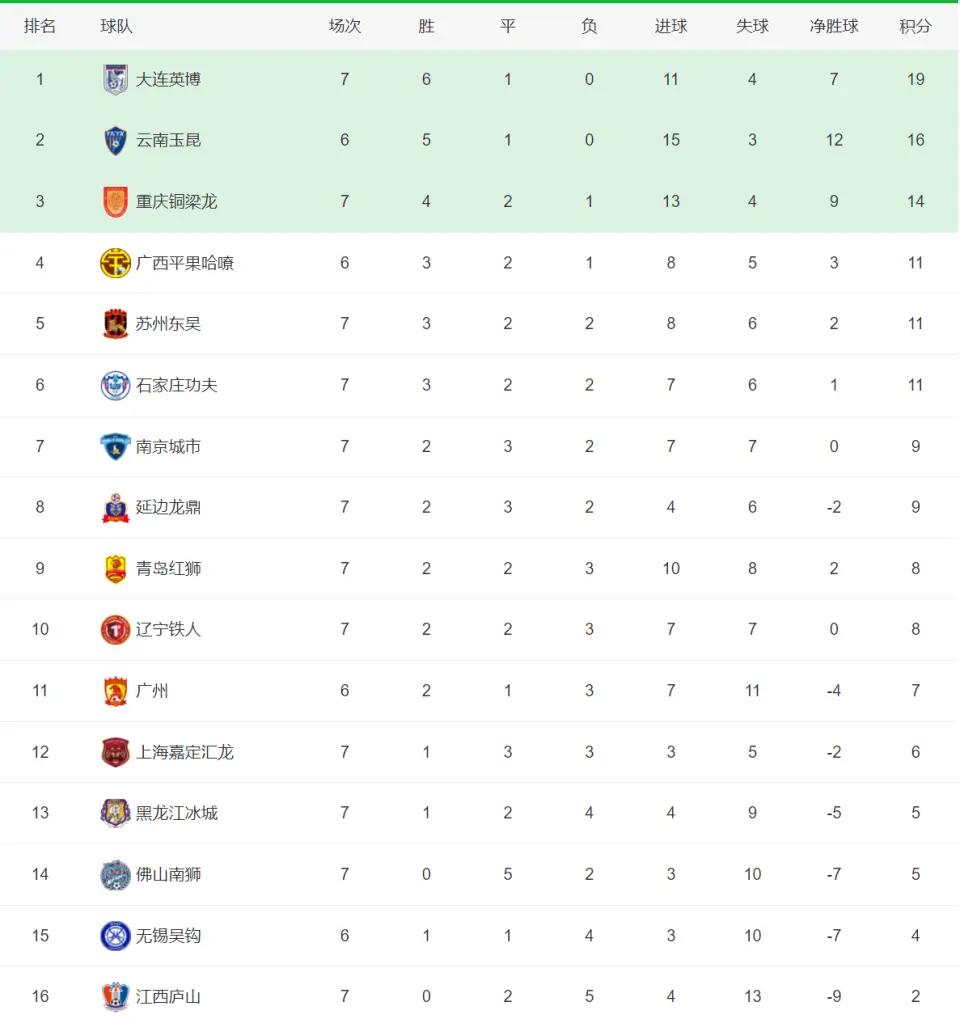Sort by 积分 column header
Screen dimensions: 960x1023
pyautogui.click(x=915, y=26)
